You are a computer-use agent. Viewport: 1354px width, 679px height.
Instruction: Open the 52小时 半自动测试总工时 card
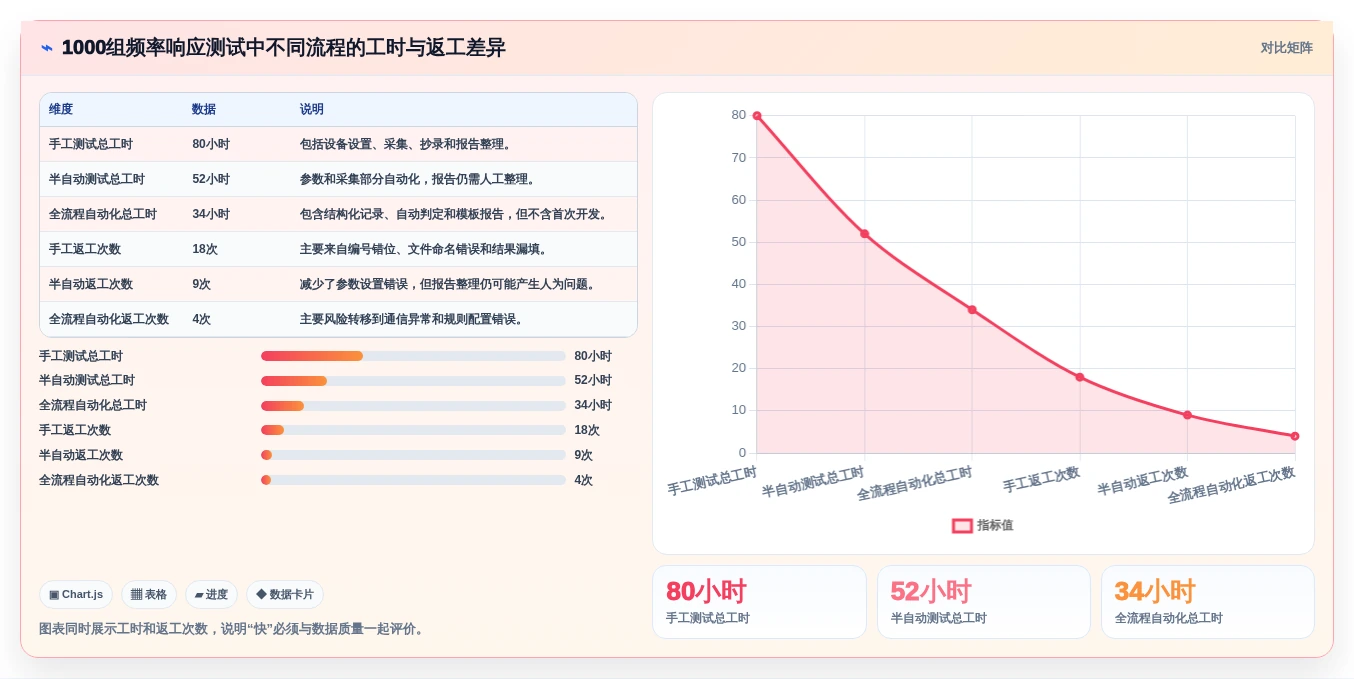click(x=984, y=602)
